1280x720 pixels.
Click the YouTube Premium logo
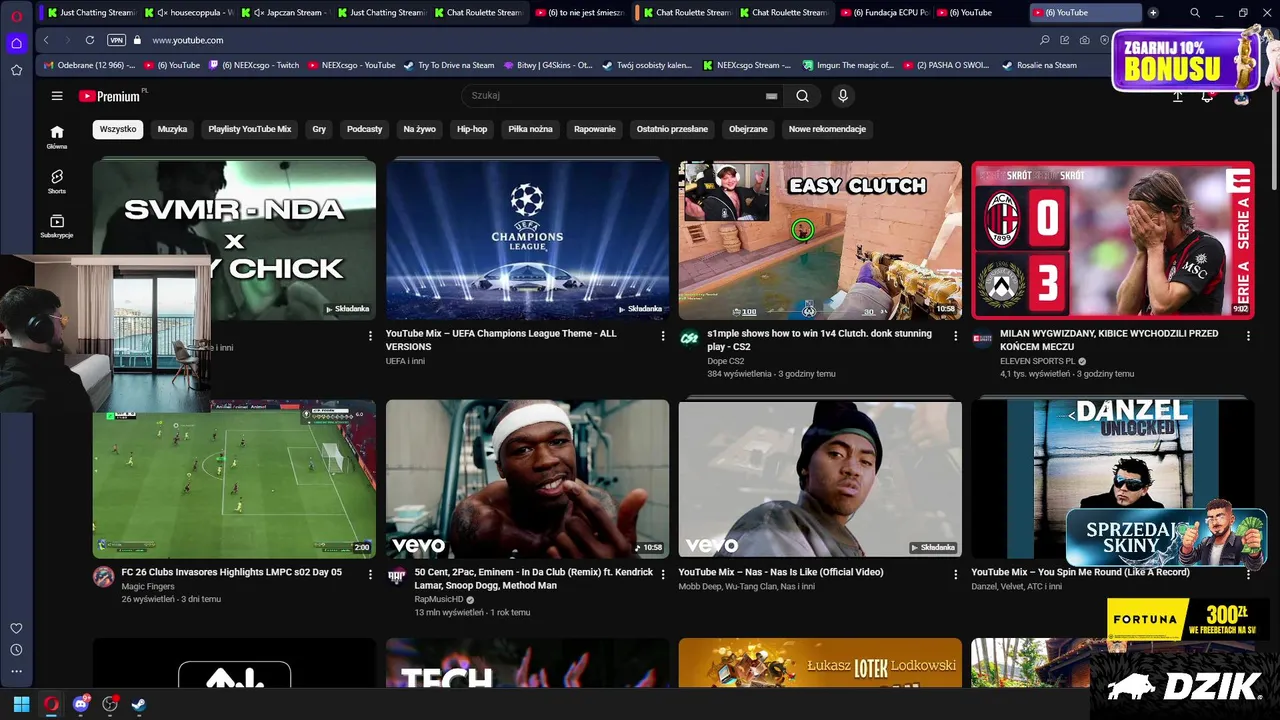[112, 96]
